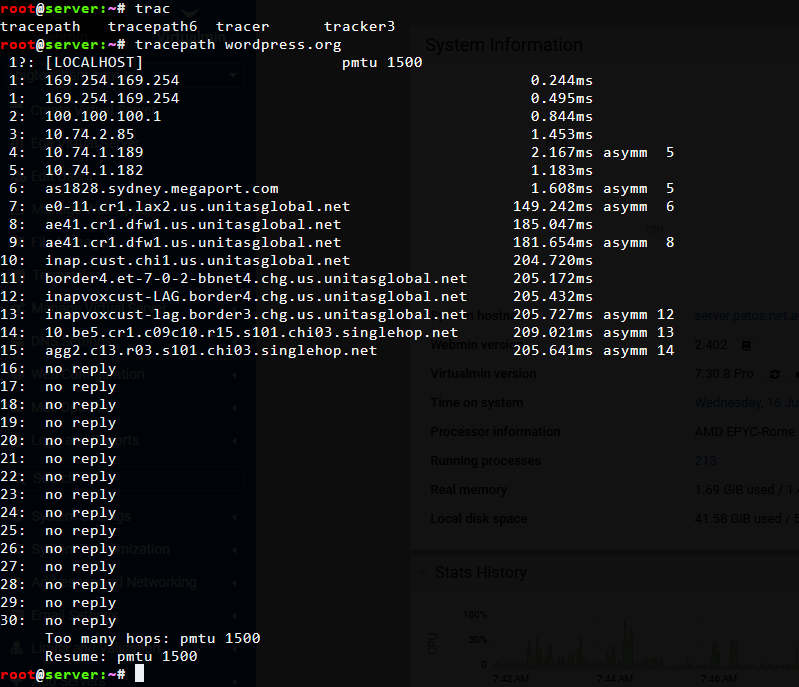Click 'inapvoxcust-LAG.border4' hop 12 hostname

click(256, 296)
